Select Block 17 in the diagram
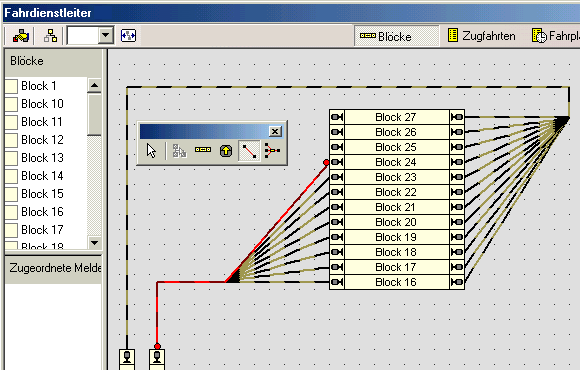The height and width of the screenshot is (370, 580). tap(397, 267)
